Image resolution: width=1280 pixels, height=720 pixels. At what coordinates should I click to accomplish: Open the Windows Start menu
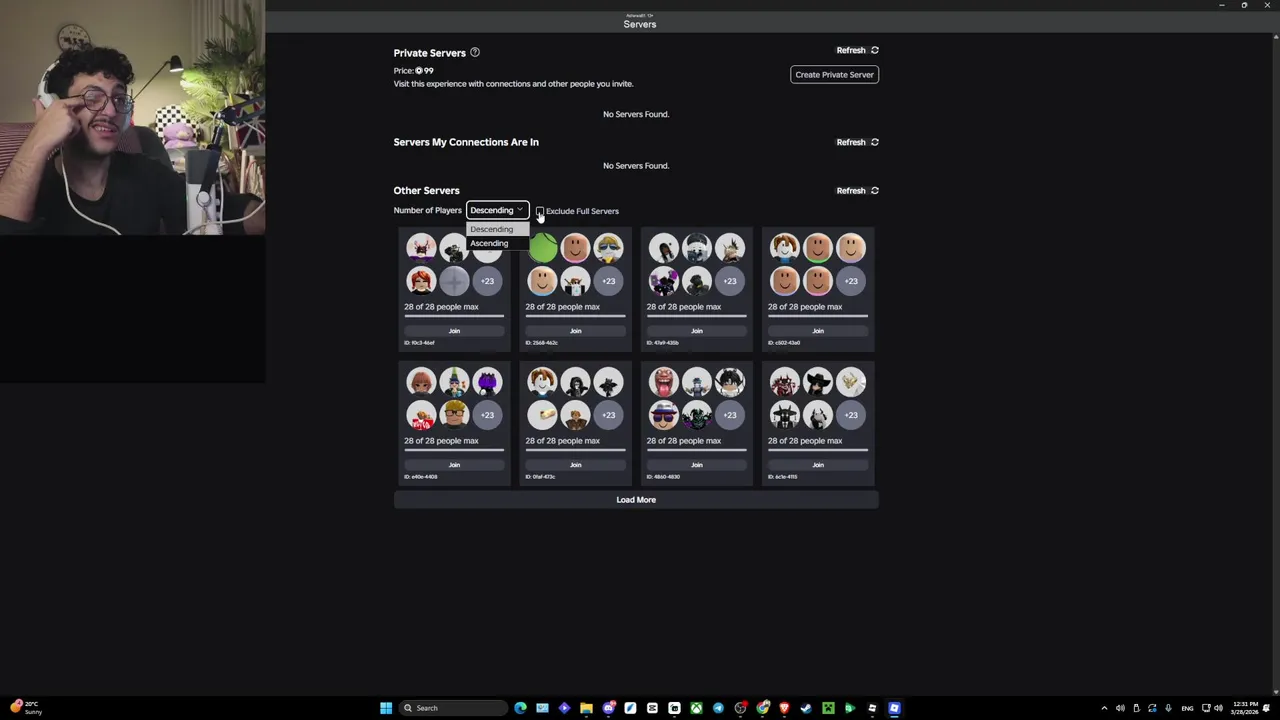[x=386, y=708]
